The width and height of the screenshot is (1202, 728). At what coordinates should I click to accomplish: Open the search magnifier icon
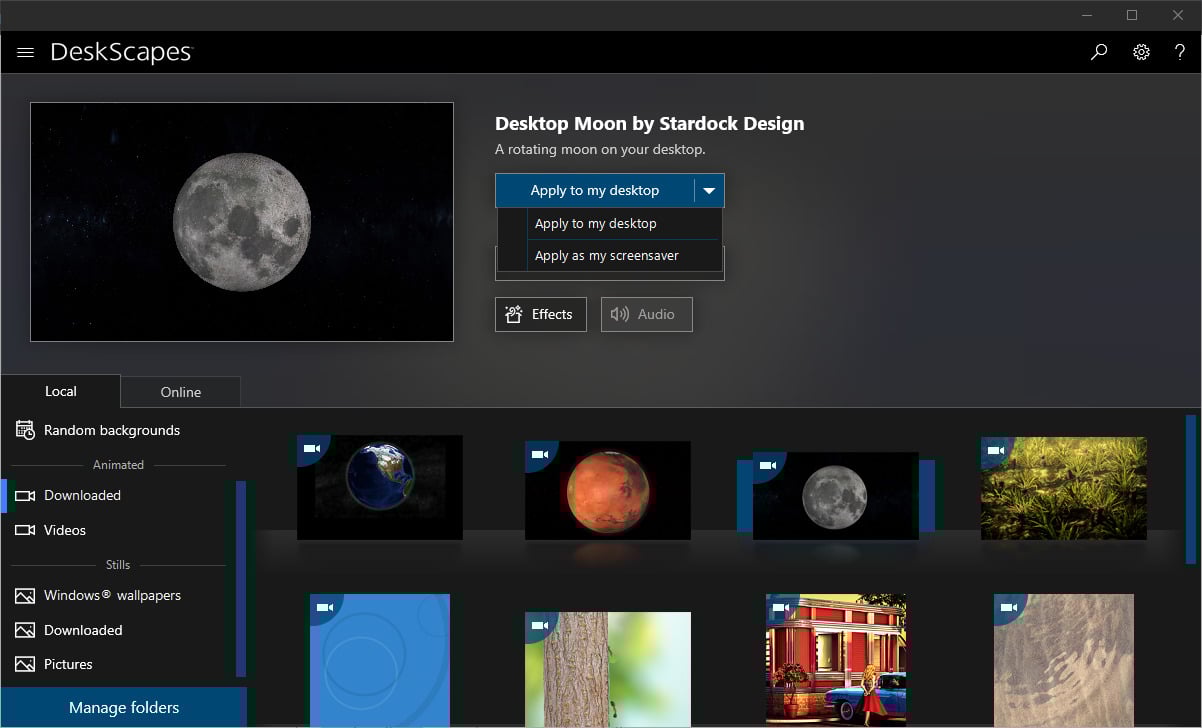pos(1099,52)
